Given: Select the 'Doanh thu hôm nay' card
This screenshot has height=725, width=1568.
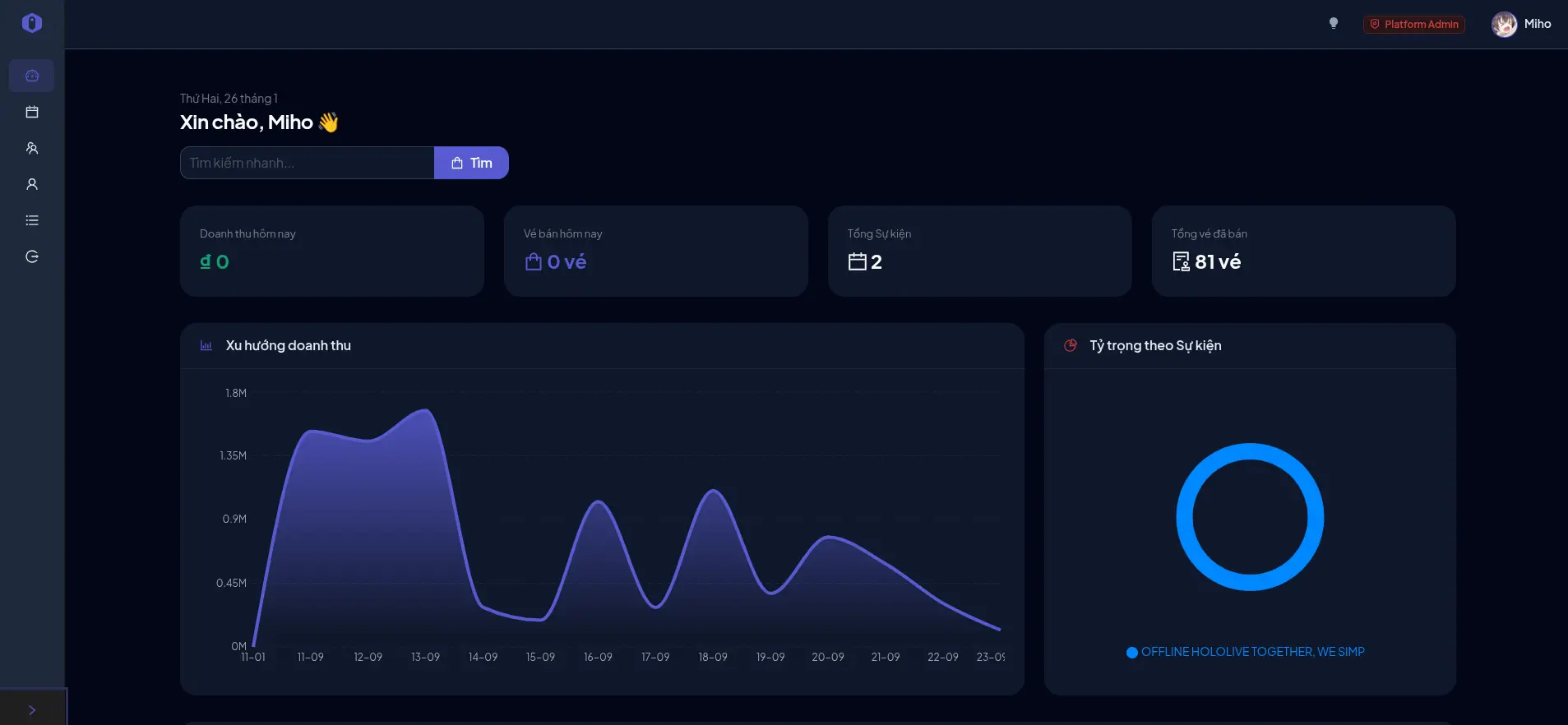Looking at the screenshot, I should (332, 251).
